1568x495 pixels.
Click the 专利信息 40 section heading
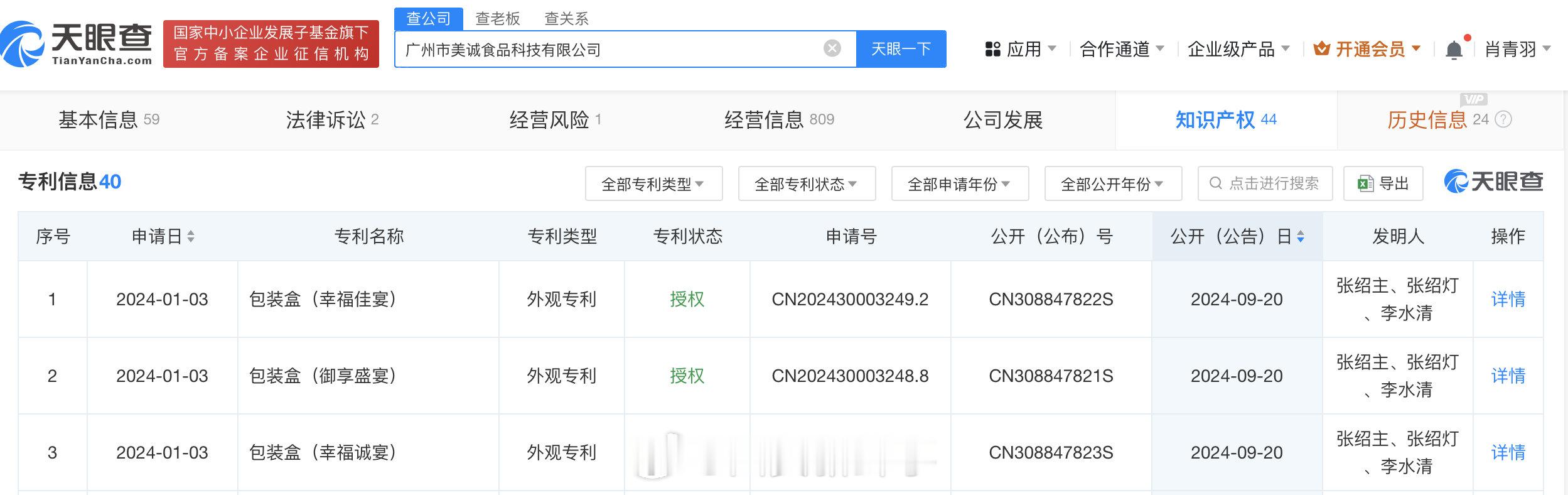click(70, 182)
